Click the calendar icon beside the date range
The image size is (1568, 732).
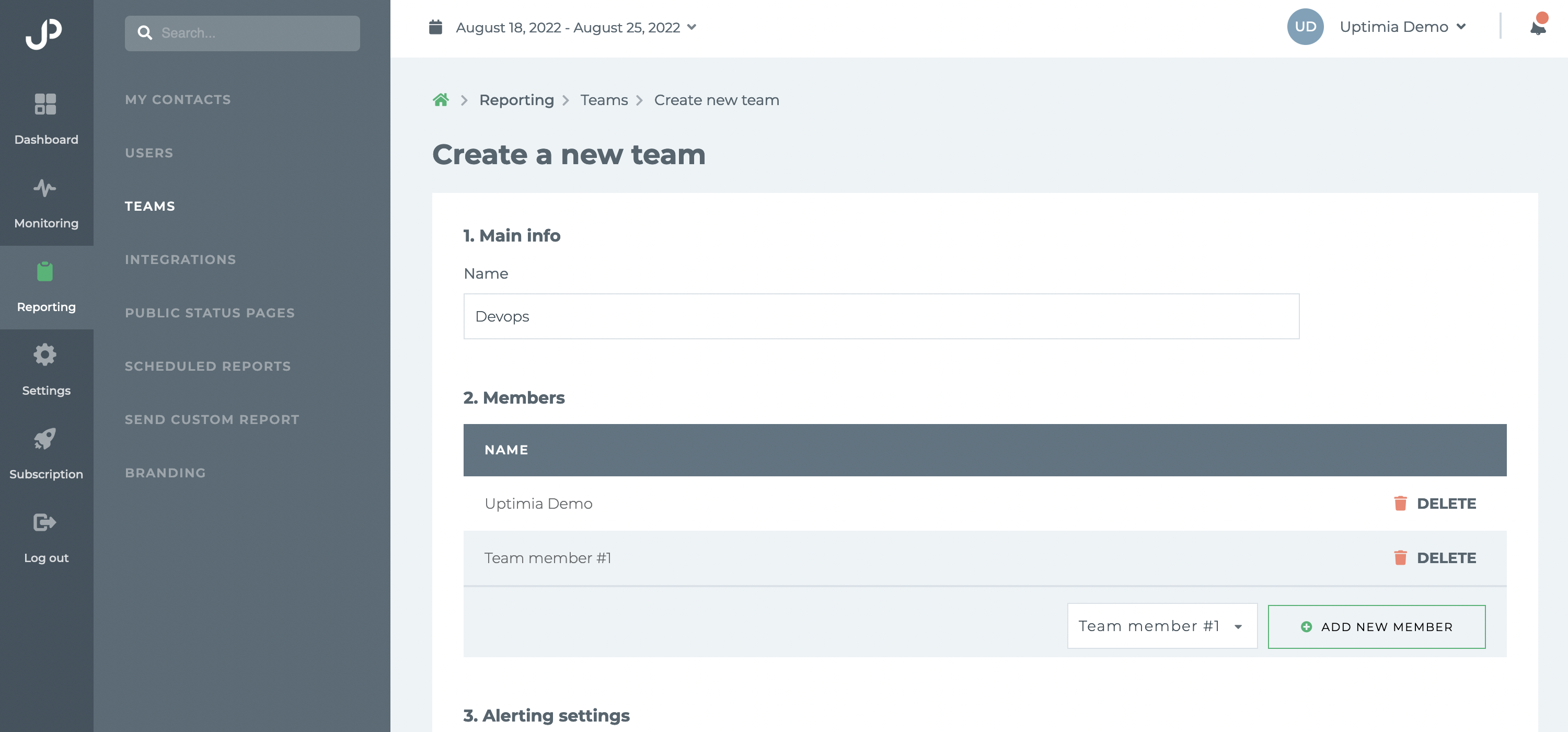(x=435, y=27)
